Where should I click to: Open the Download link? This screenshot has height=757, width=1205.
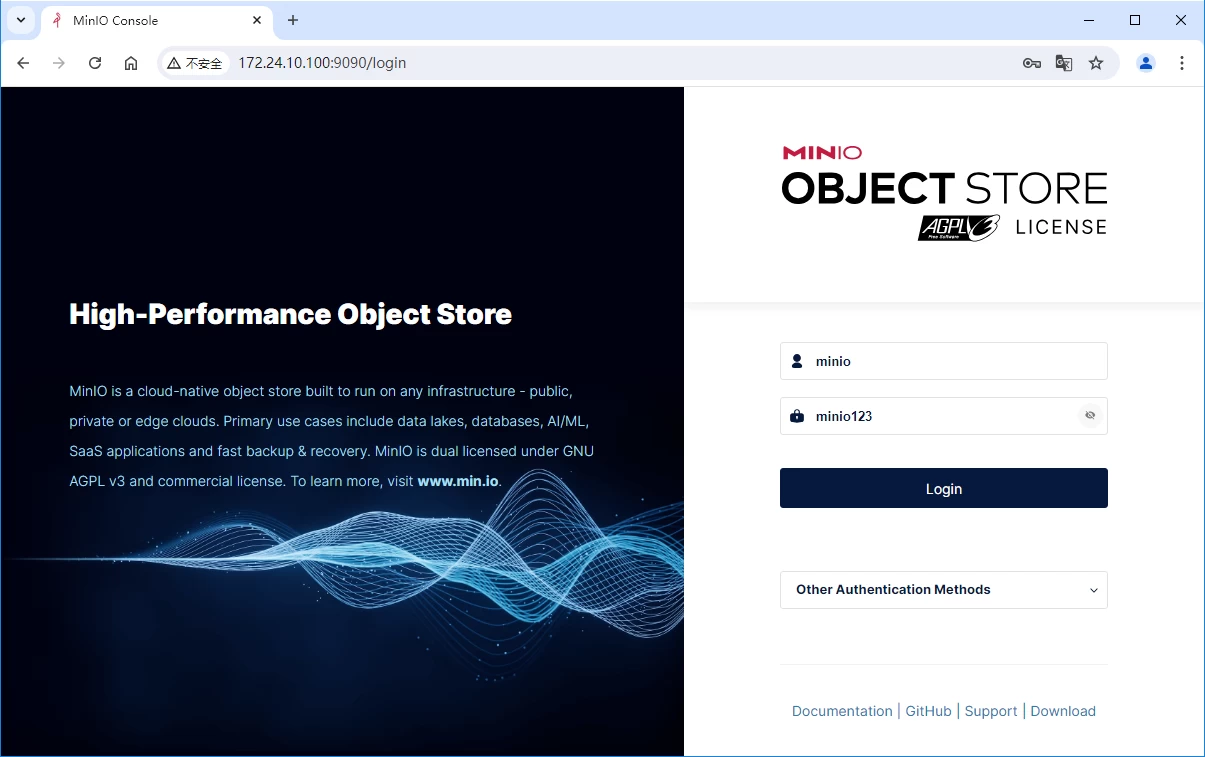tap(1063, 711)
